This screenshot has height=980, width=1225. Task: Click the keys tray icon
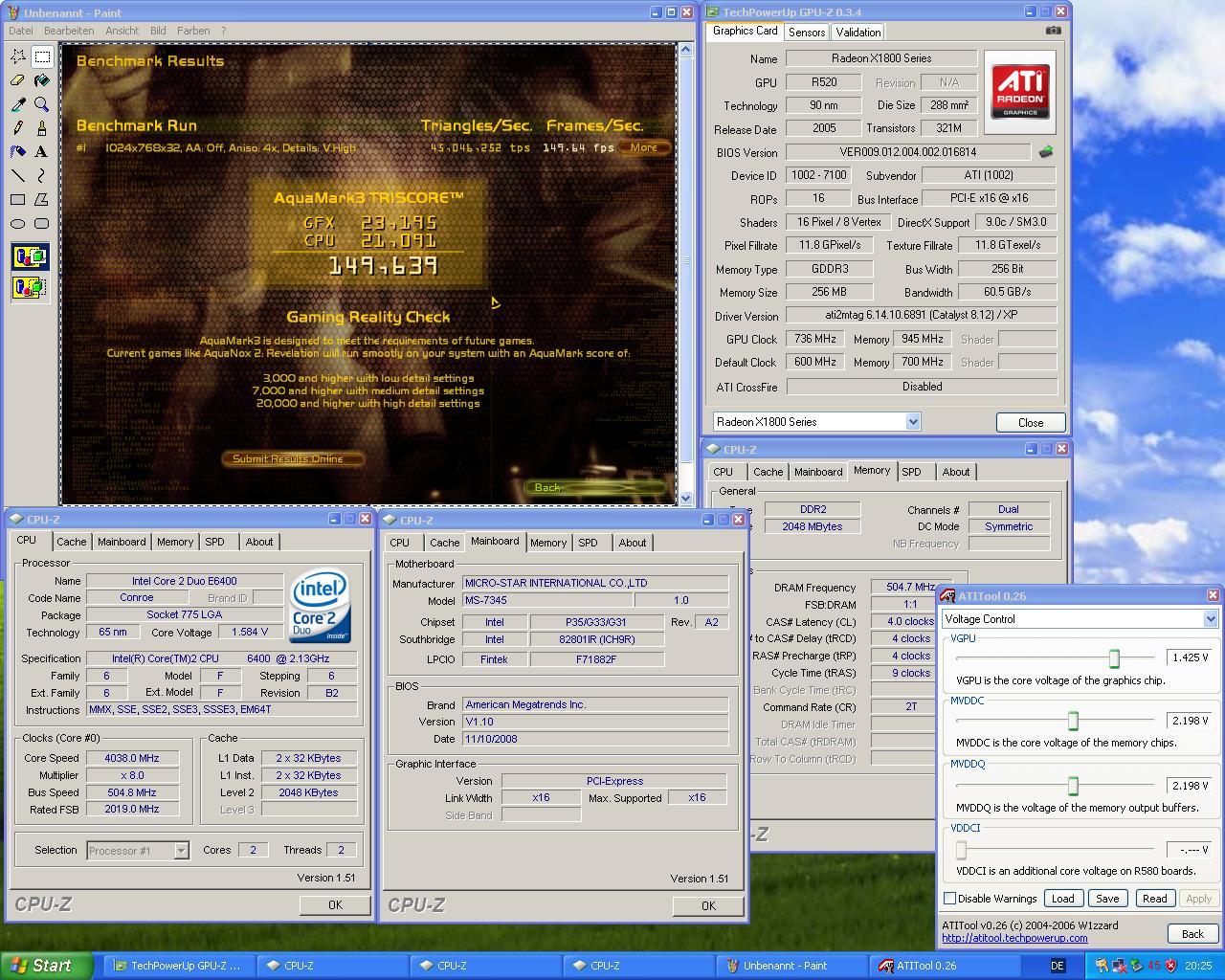pos(1102,966)
